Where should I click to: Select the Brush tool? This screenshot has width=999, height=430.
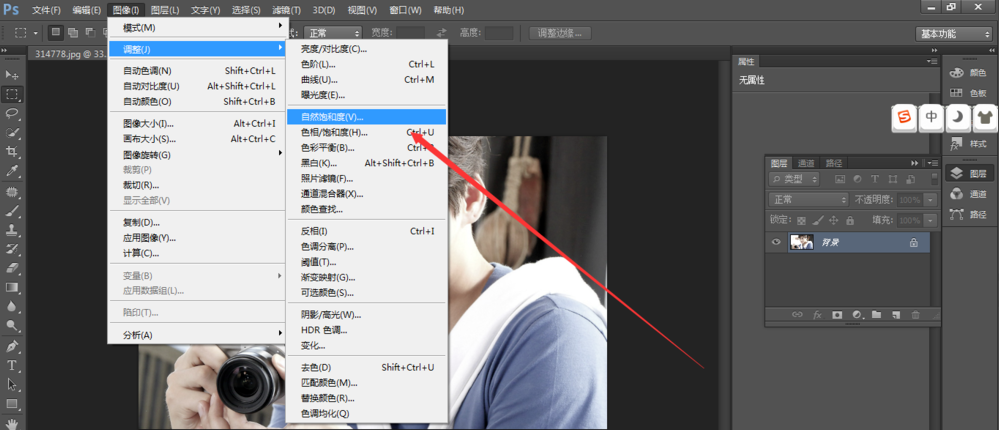click(x=12, y=211)
